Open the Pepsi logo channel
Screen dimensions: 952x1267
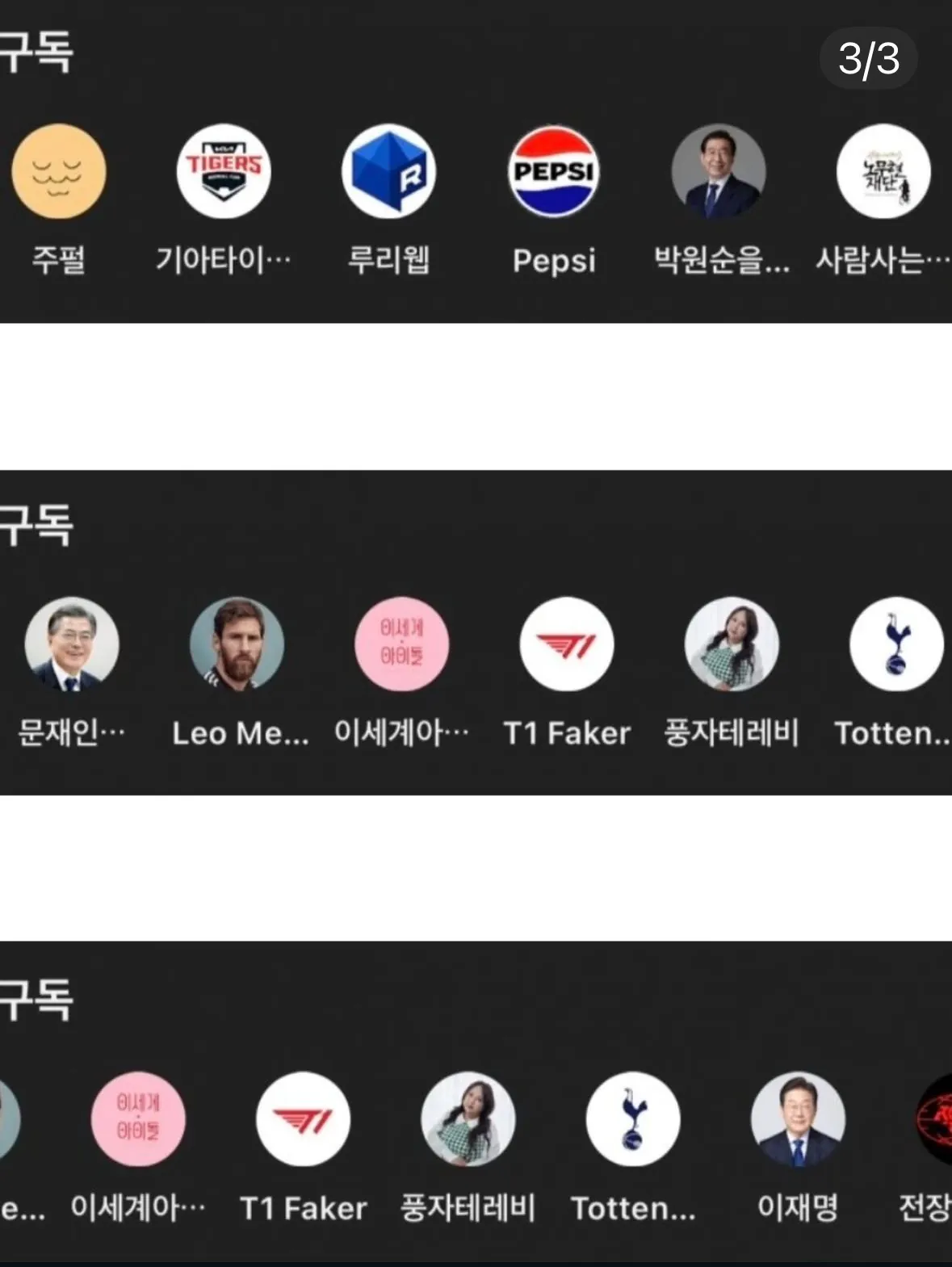(x=554, y=171)
